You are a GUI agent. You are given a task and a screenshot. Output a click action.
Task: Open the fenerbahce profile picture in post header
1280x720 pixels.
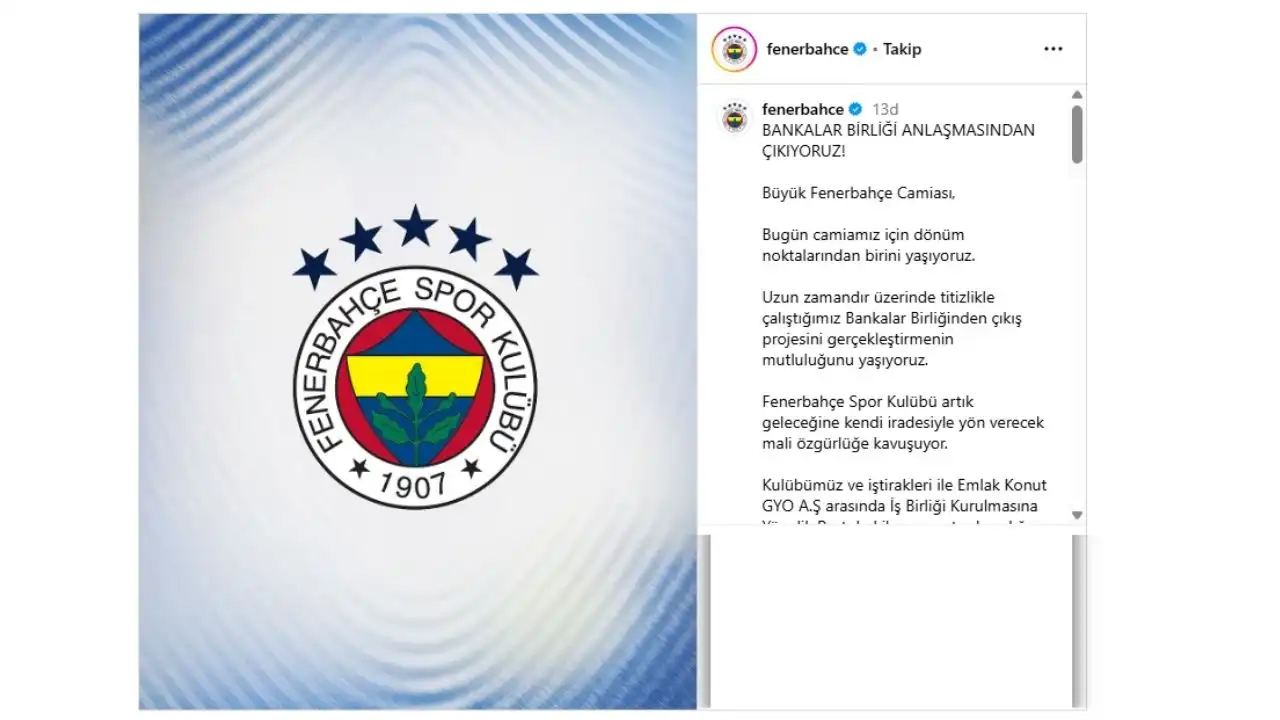point(734,49)
